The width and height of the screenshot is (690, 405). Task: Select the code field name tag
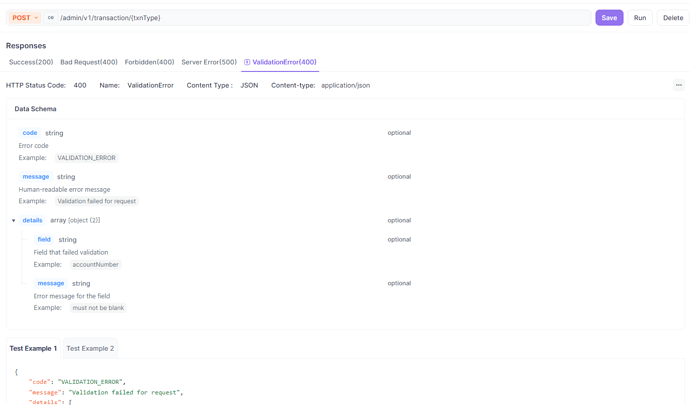tap(30, 133)
